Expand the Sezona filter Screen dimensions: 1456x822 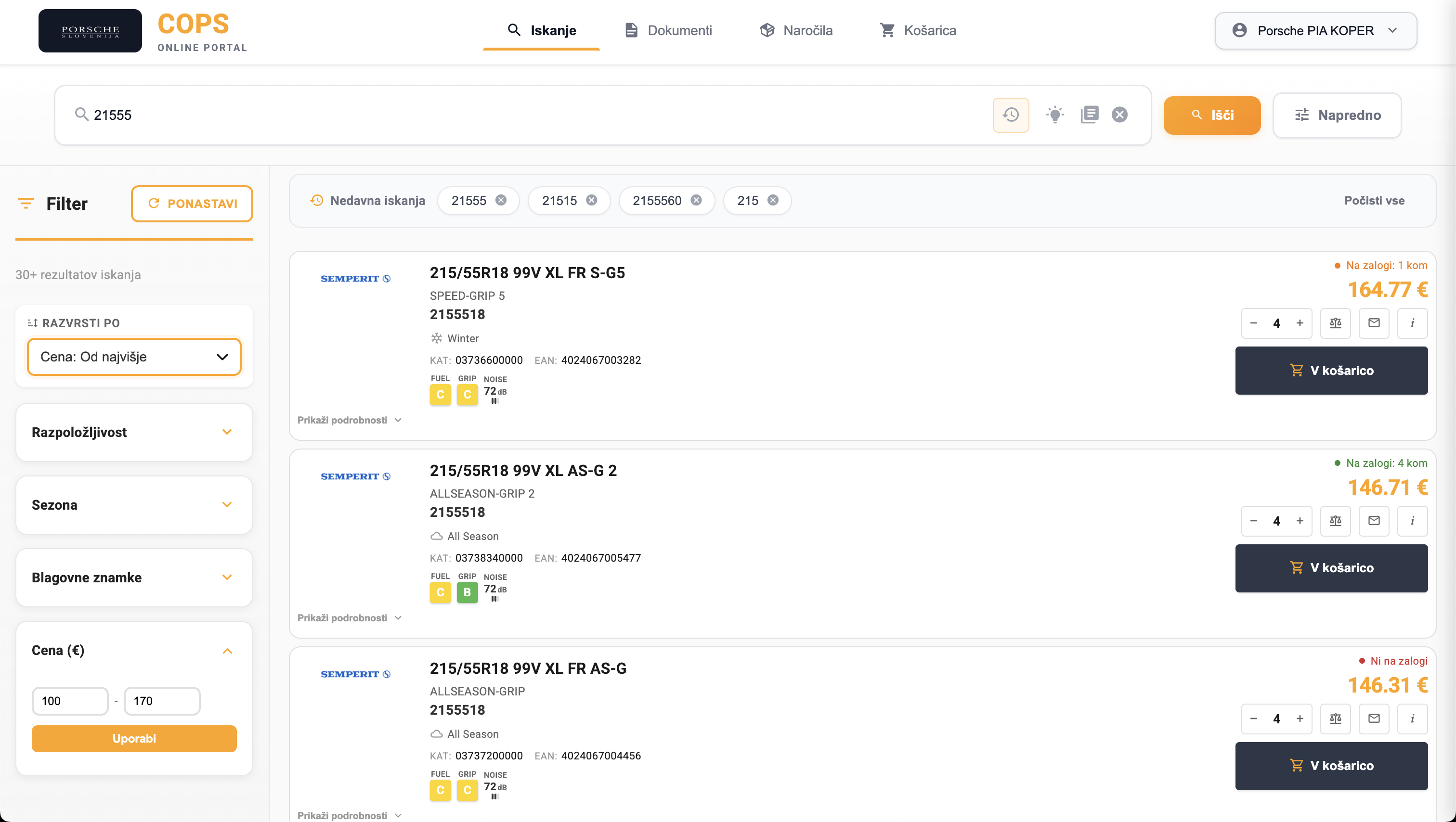[x=134, y=505]
